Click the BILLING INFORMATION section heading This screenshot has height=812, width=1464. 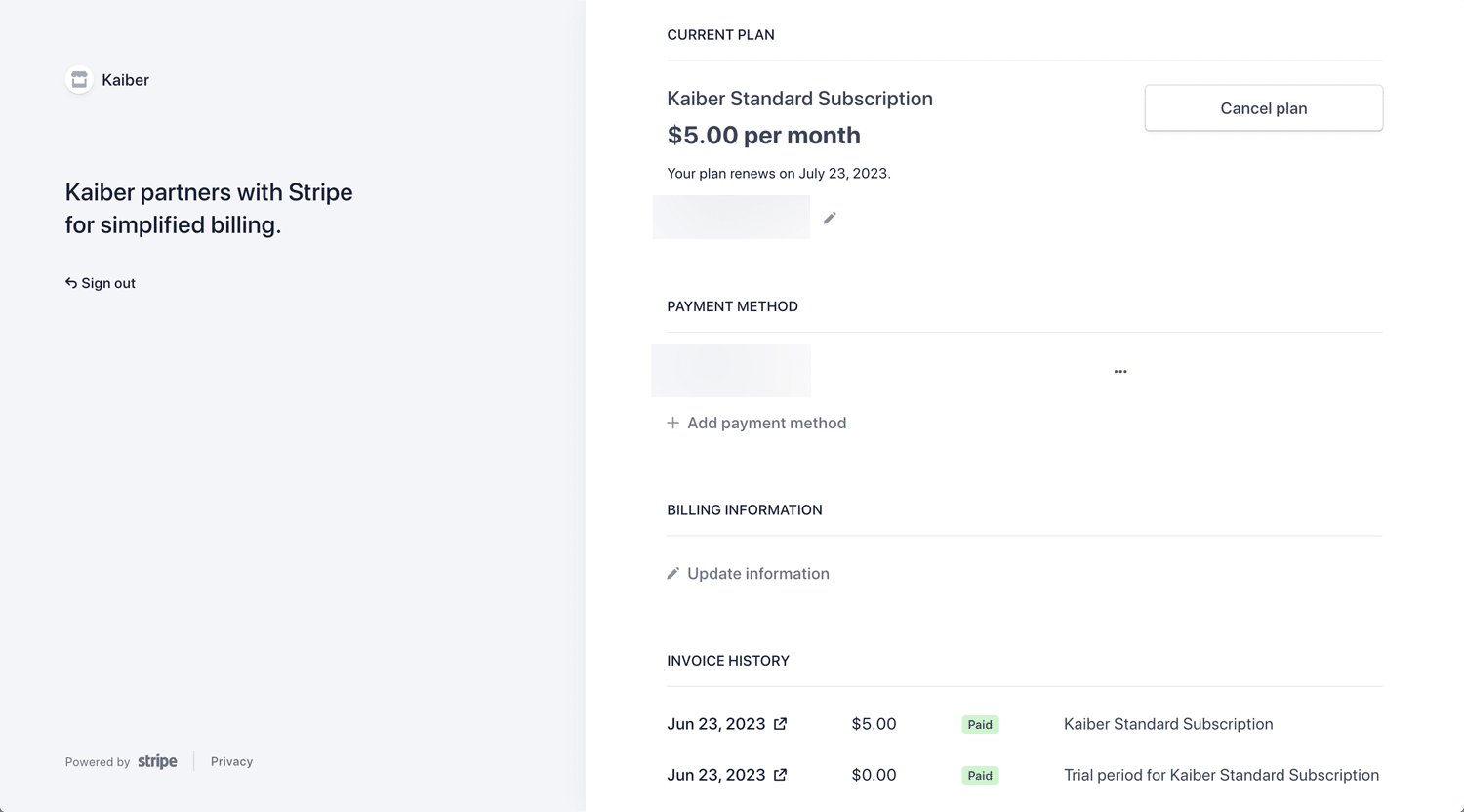coord(745,510)
